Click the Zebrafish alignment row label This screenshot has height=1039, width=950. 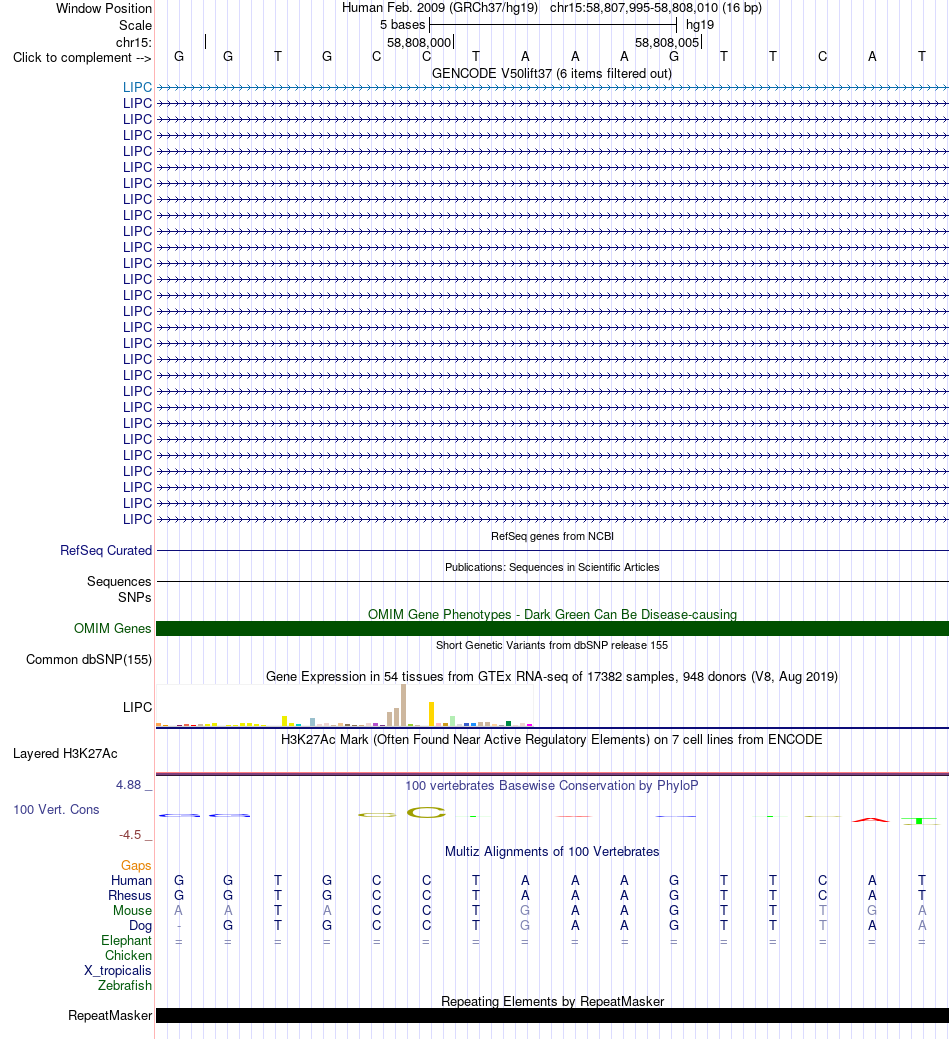click(x=125, y=985)
